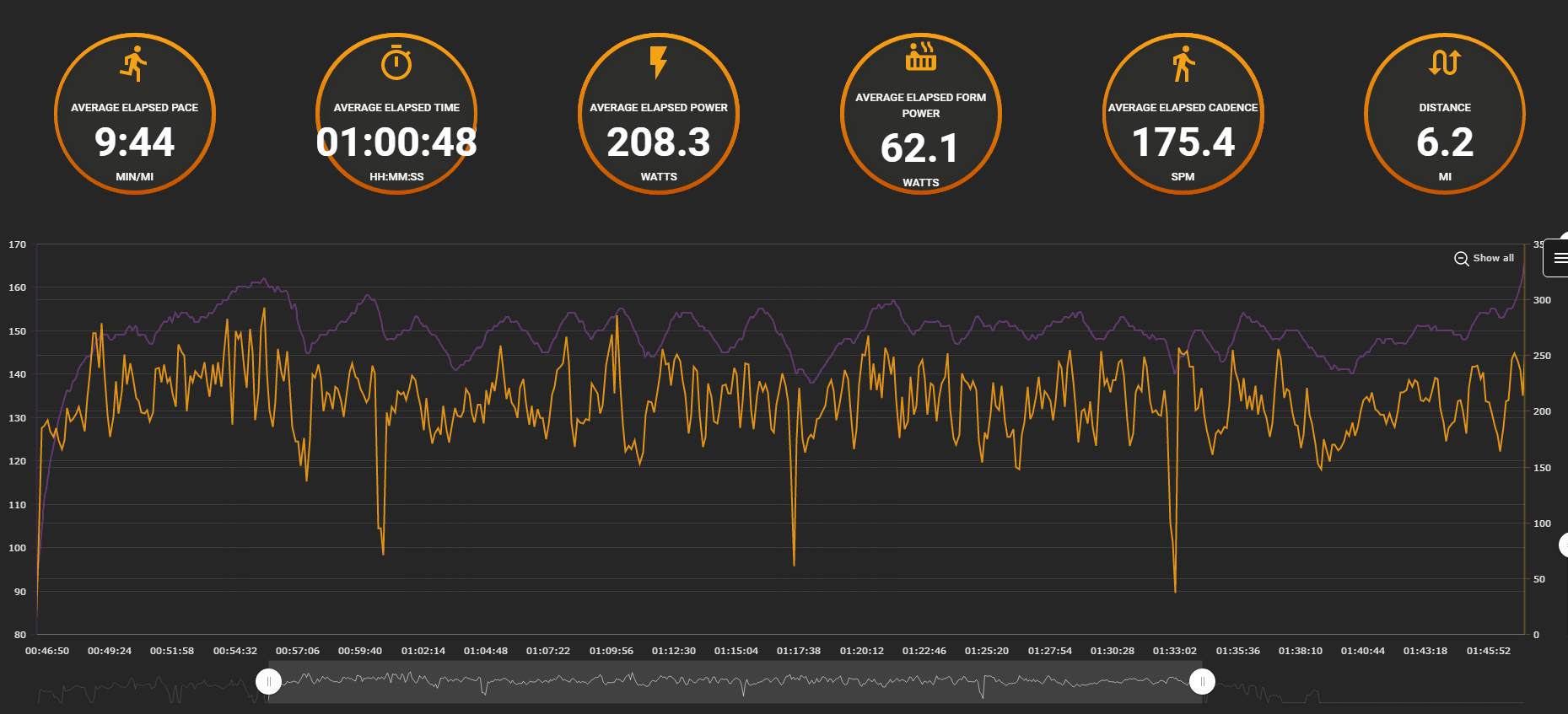The height and width of the screenshot is (714, 1568).
Task: Click the HH:MM:SS unit label
Action: [x=396, y=177]
